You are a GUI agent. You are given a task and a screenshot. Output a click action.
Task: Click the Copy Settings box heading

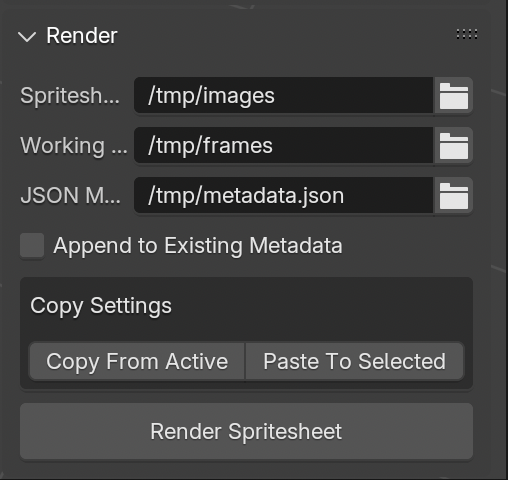pyautogui.click(x=101, y=306)
